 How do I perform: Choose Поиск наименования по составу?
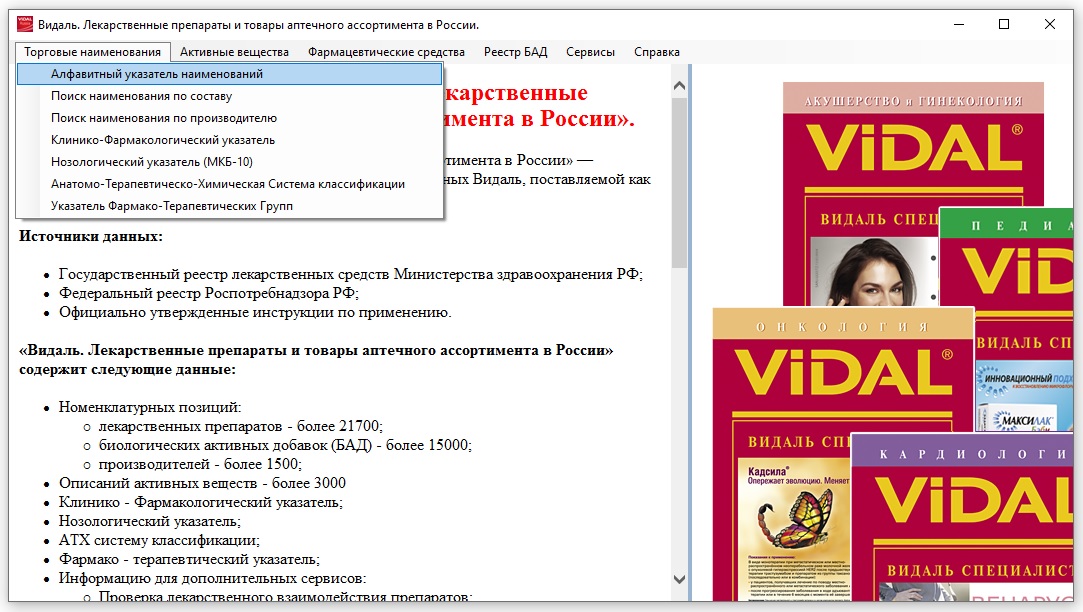click(141, 96)
